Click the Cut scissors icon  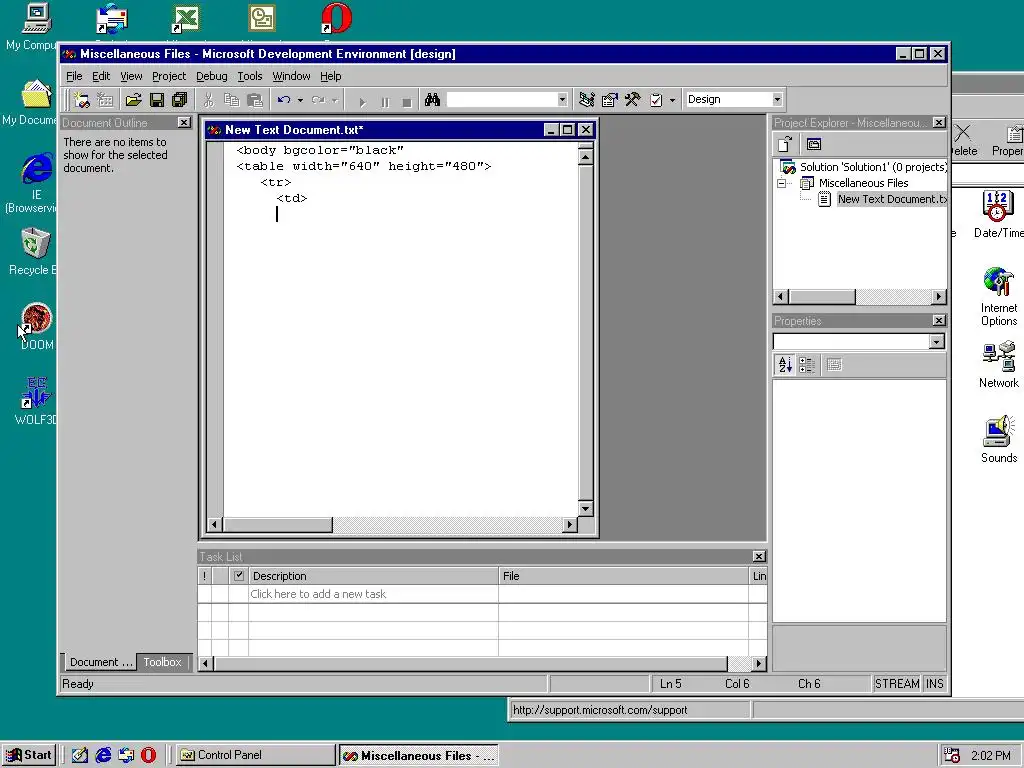[208, 100]
